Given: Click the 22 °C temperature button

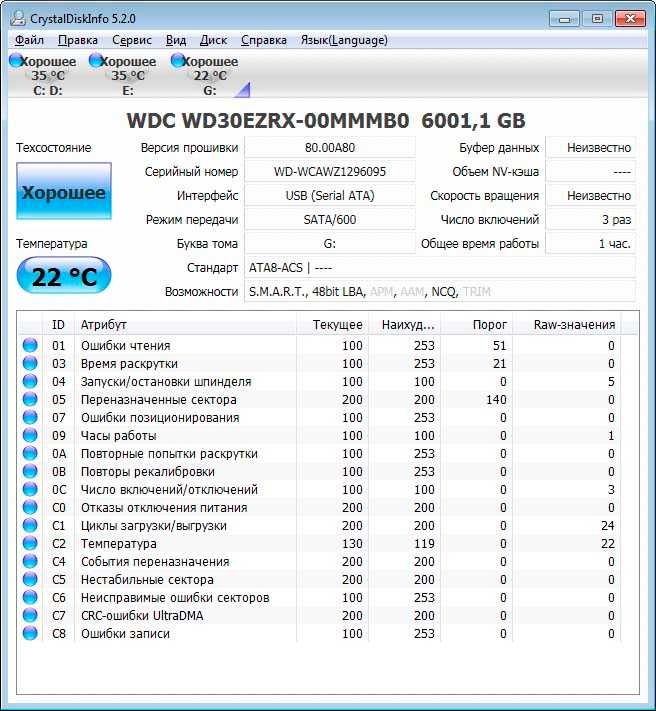Looking at the screenshot, I should click(x=64, y=275).
